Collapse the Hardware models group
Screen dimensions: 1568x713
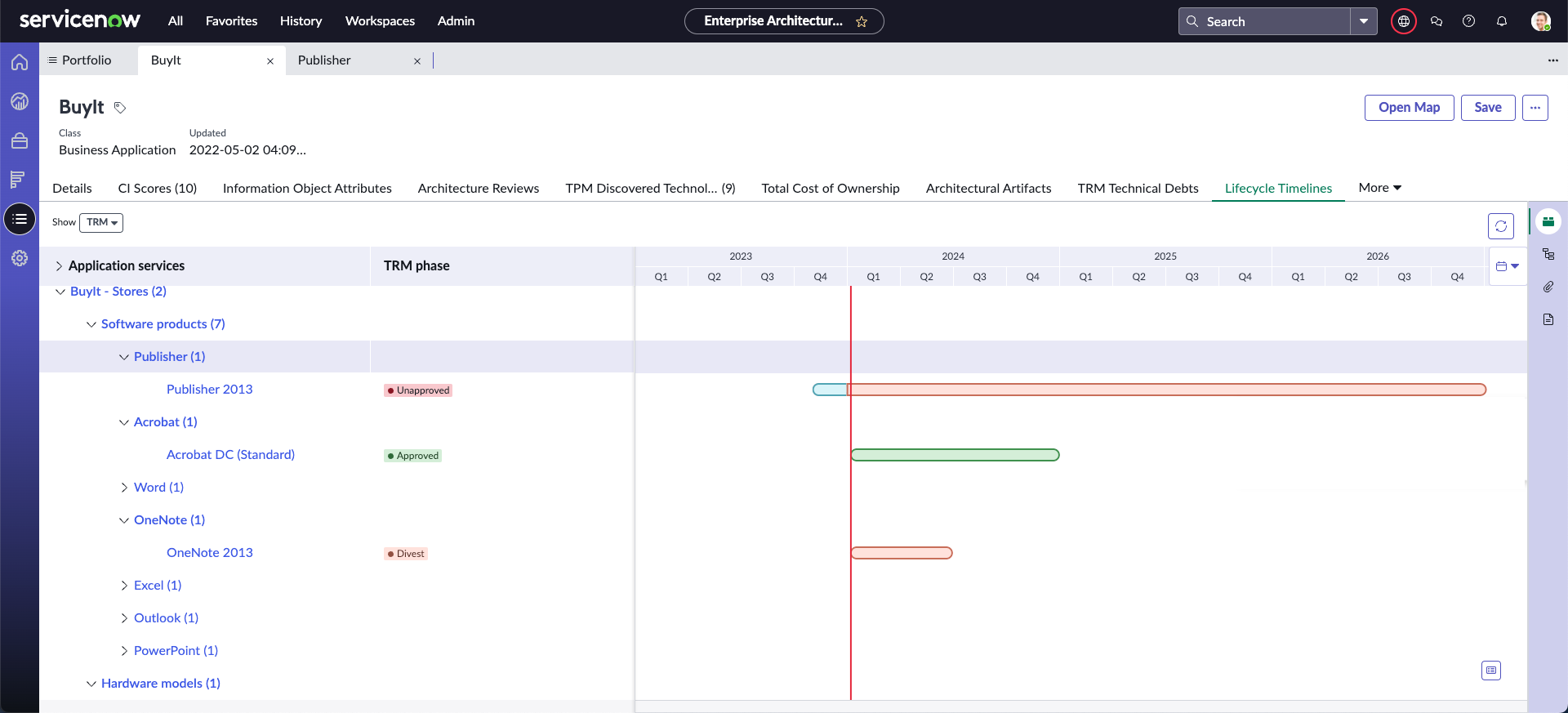(x=91, y=684)
